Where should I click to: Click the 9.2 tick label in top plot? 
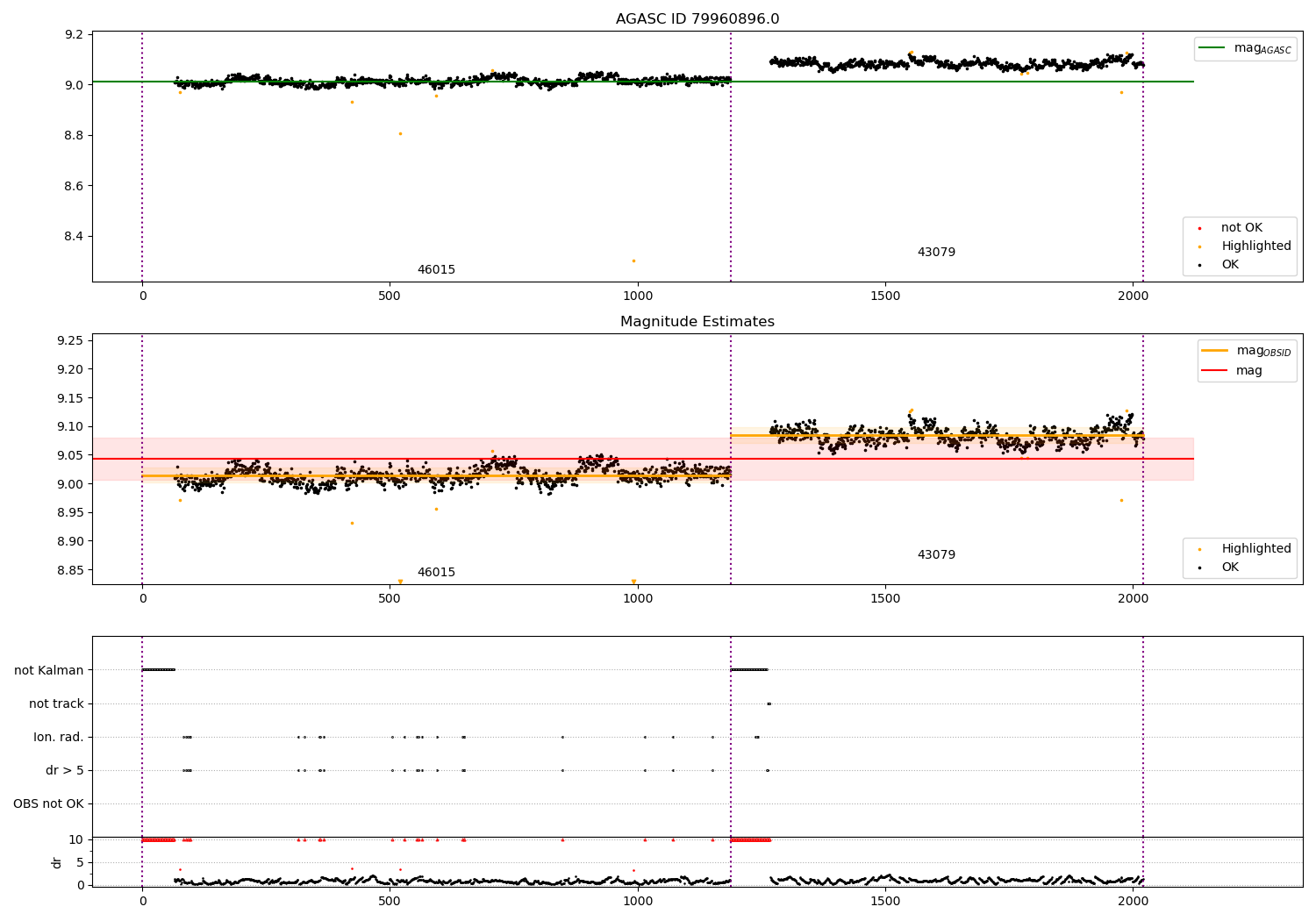(x=75, y=35)
